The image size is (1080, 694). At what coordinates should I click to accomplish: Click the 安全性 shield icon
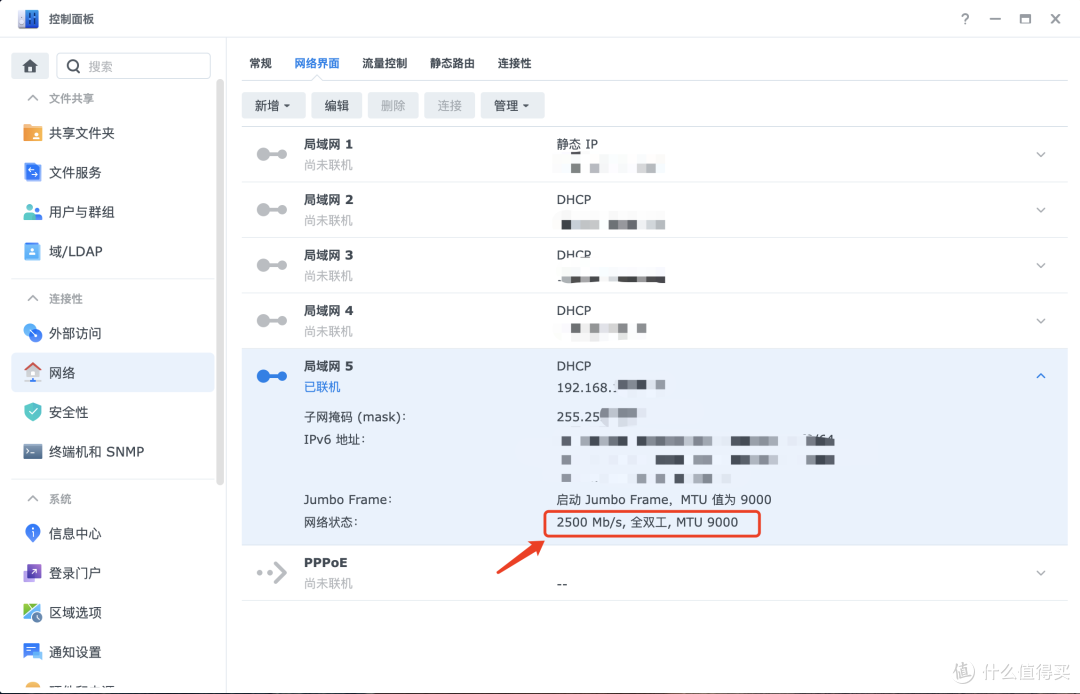click(x=32, y=412)
